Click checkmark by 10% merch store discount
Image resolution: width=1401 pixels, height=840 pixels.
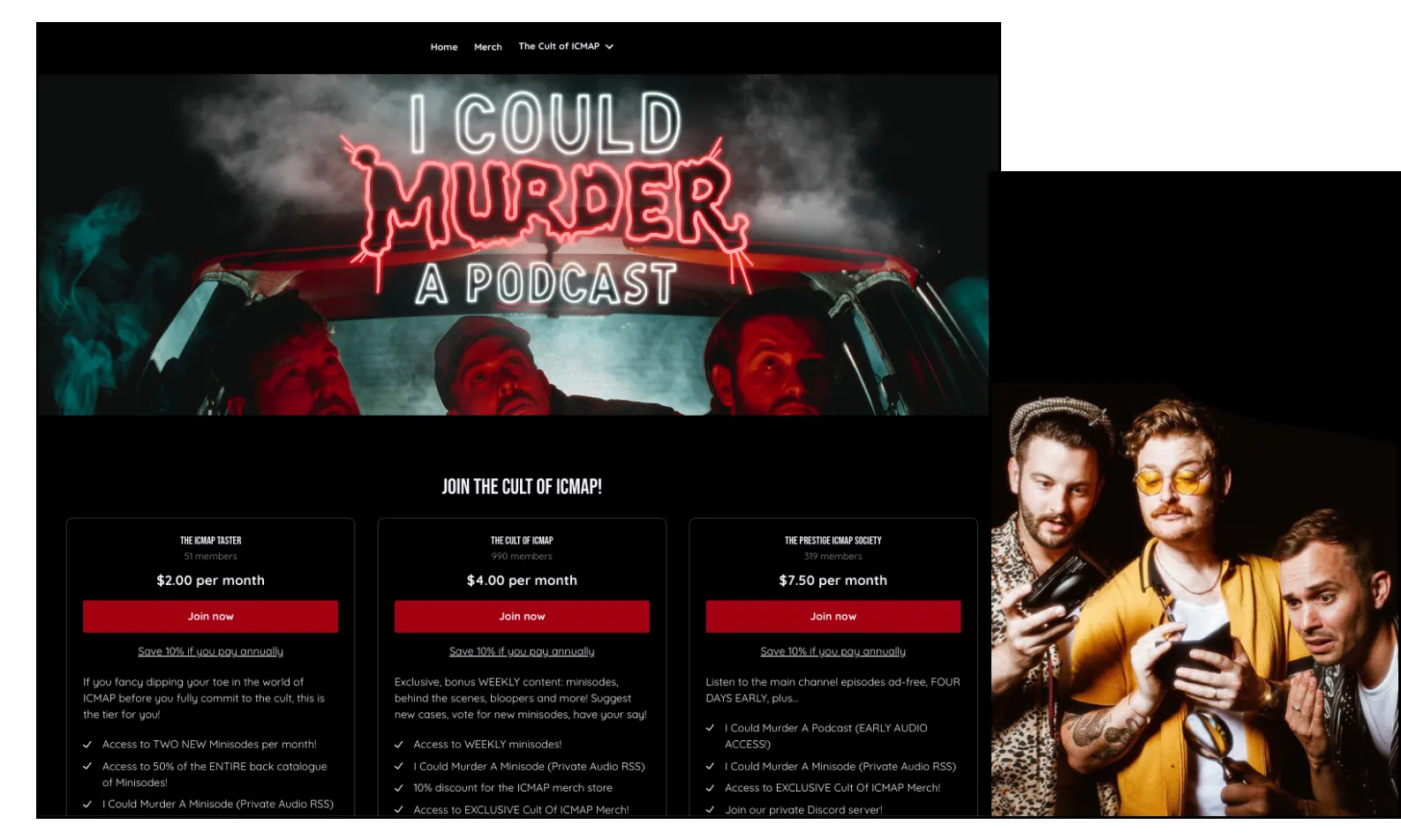pos(399,788)
